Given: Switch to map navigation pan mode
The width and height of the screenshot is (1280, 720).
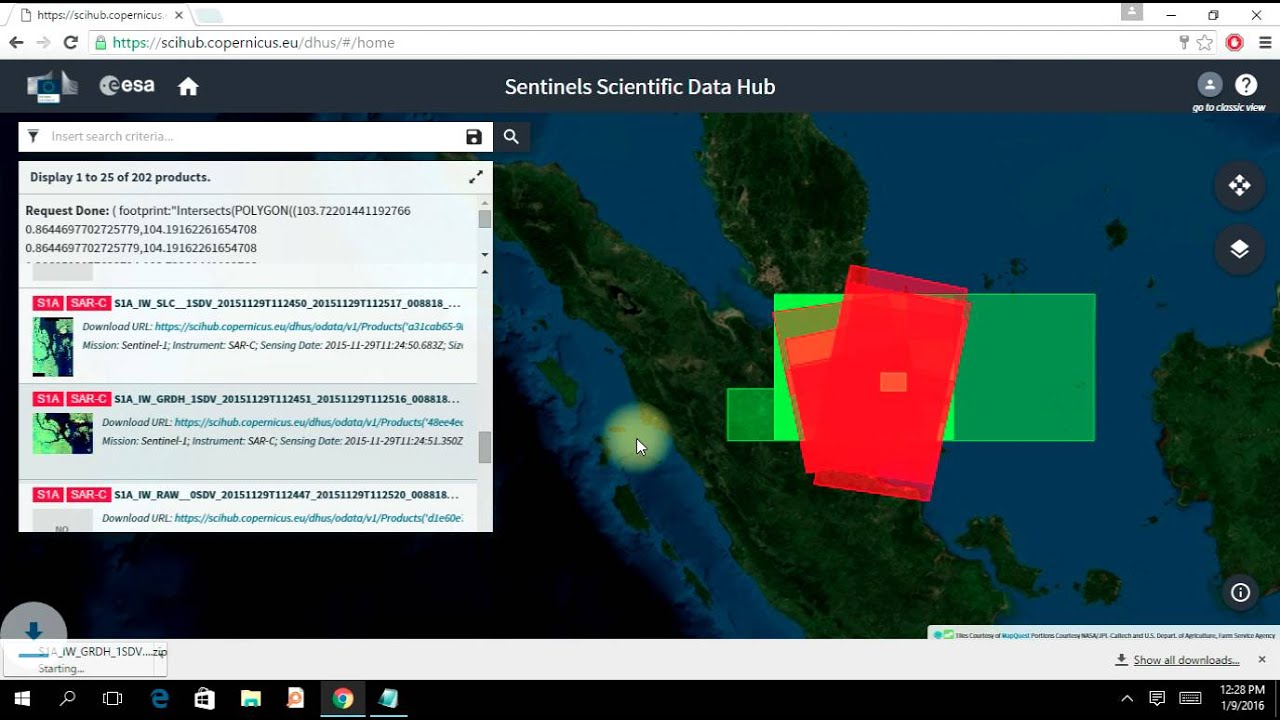Looking at the screenshot, I should 1240,185.
